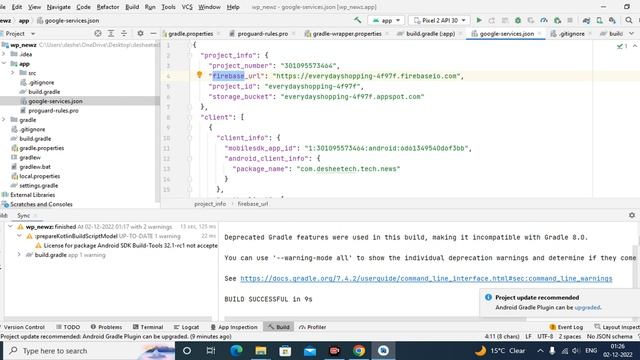Open the Pixel 2 API 30 device dropdown
This screenshot has height=360, width=640.
[439, 20]
